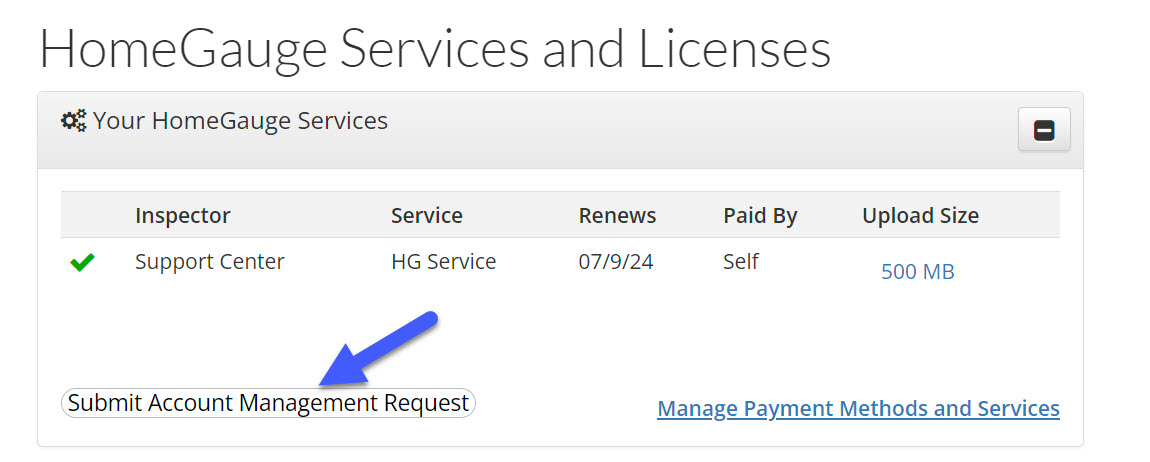The image size is (1150, 462).
Task: Click the Paid By column header
Action: pyautogui.click(x=760, y=216)
